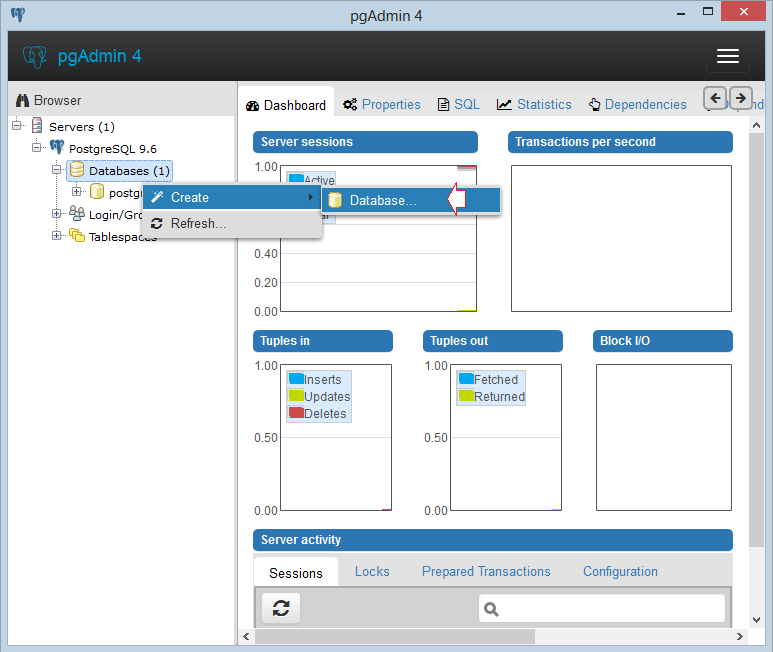773x652 pixels.
Task: Click the Fetched legend blue swatch
Action: point(466,378)
